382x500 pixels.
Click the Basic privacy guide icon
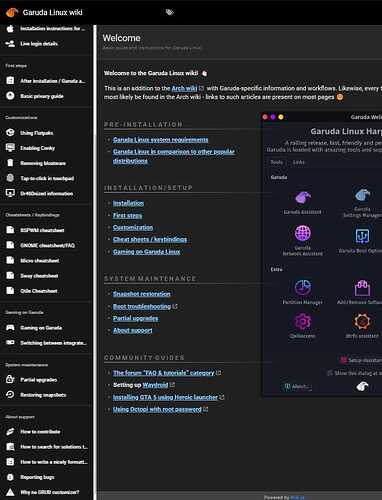10,96
